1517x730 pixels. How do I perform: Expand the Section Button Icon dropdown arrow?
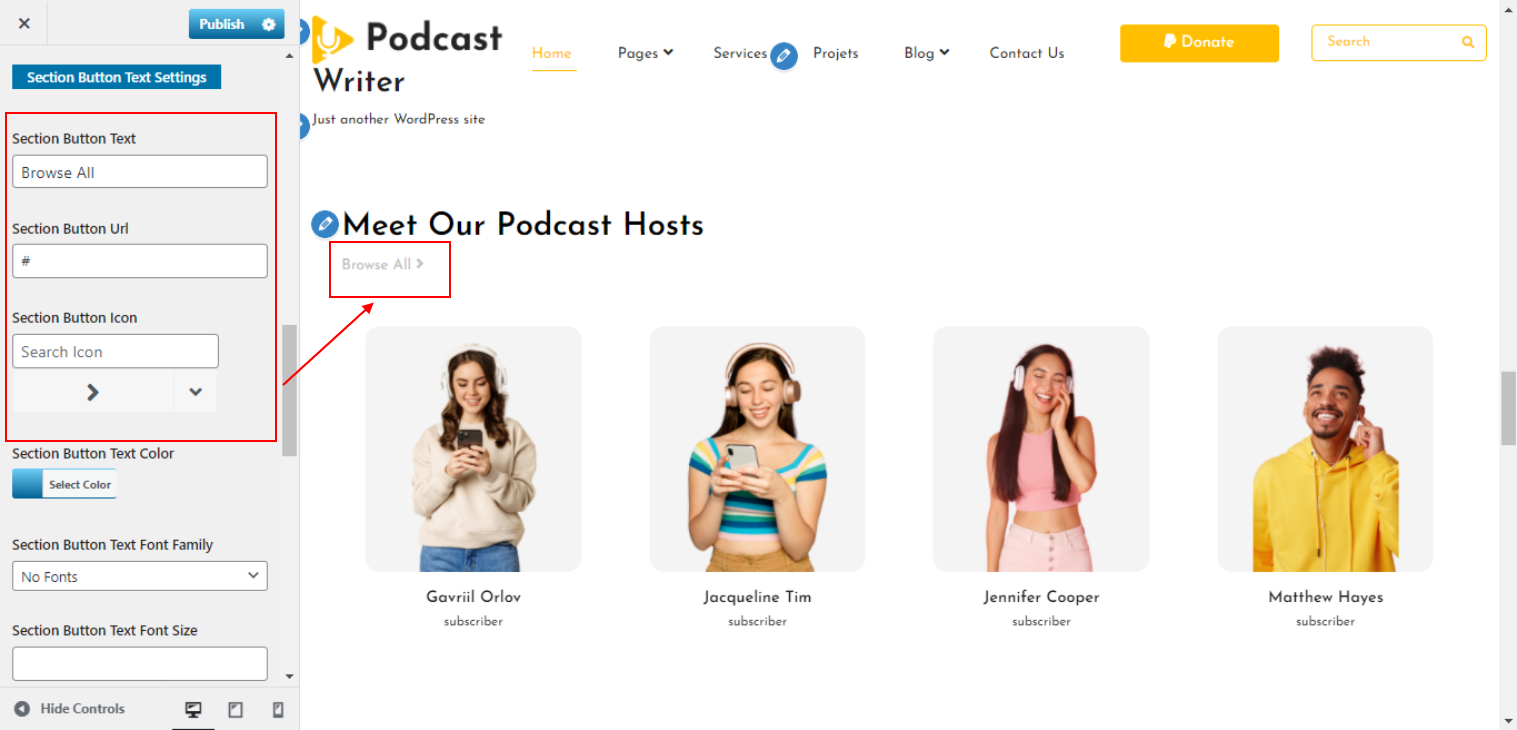point(195,392)
